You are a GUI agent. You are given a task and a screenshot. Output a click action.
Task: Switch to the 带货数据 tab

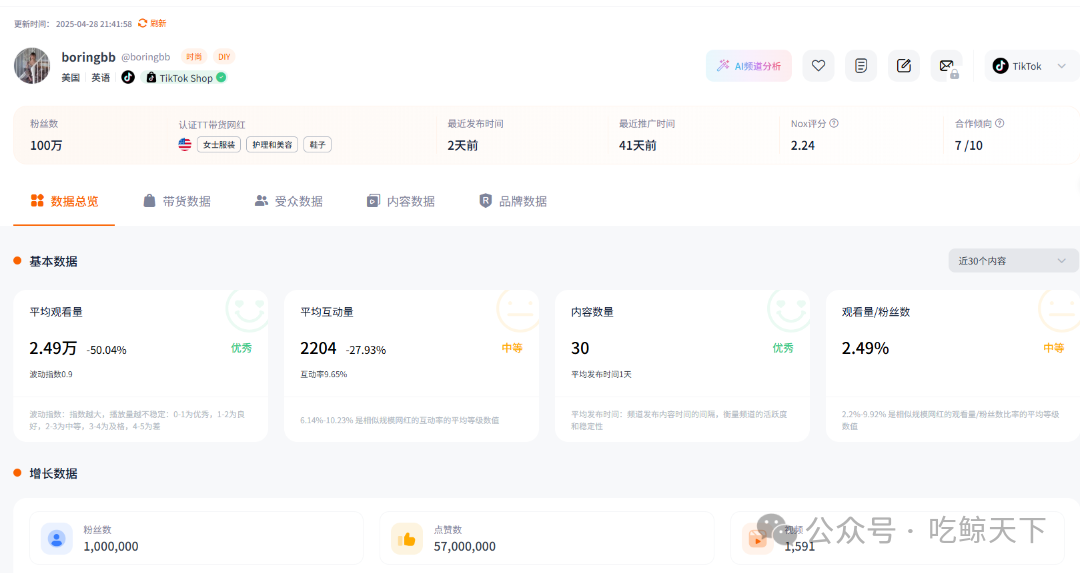(x=177, y=201)
